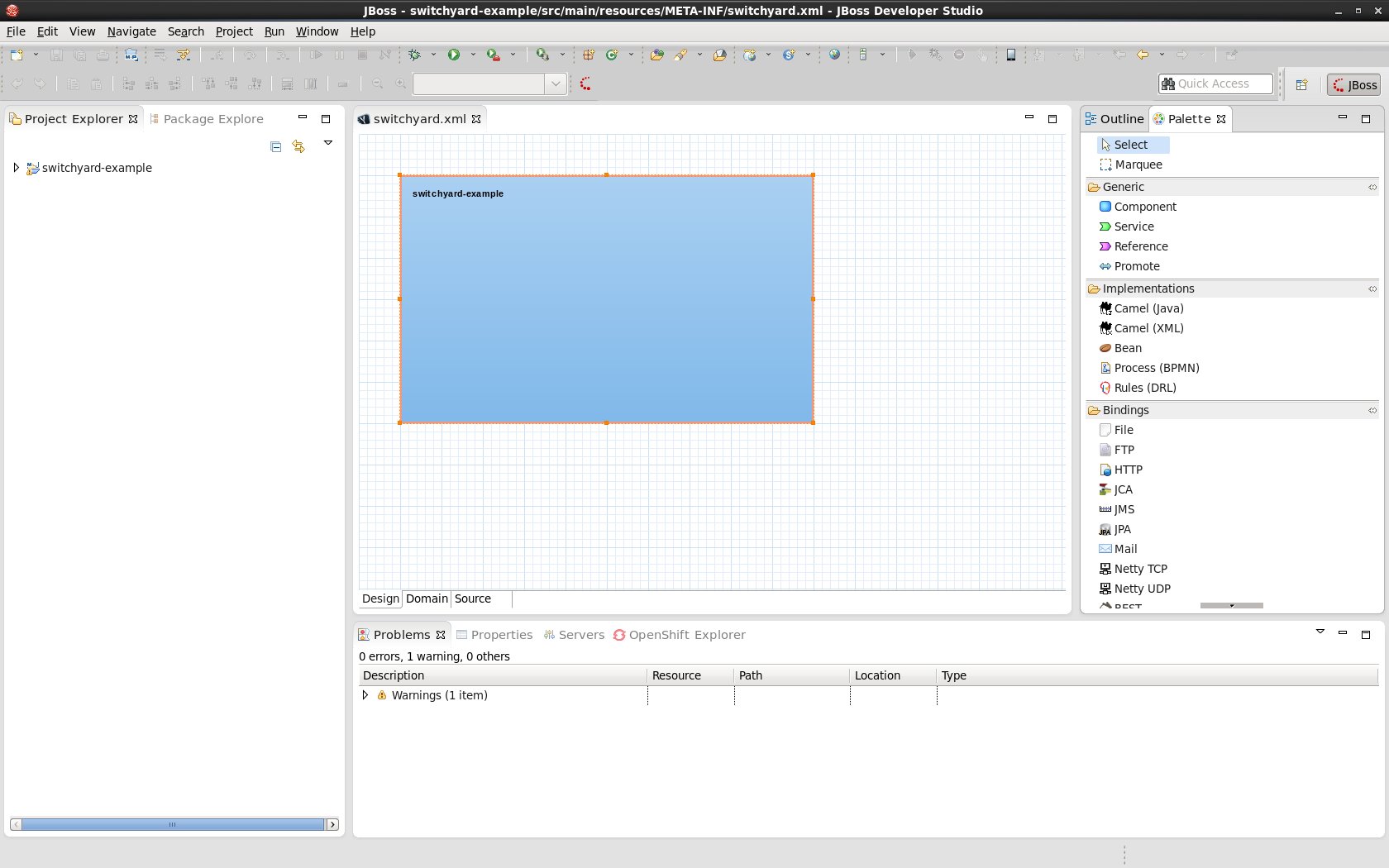Click the Resource column header
The width and height of the screenshot is (1389, 868).
(x=690, y=675)
